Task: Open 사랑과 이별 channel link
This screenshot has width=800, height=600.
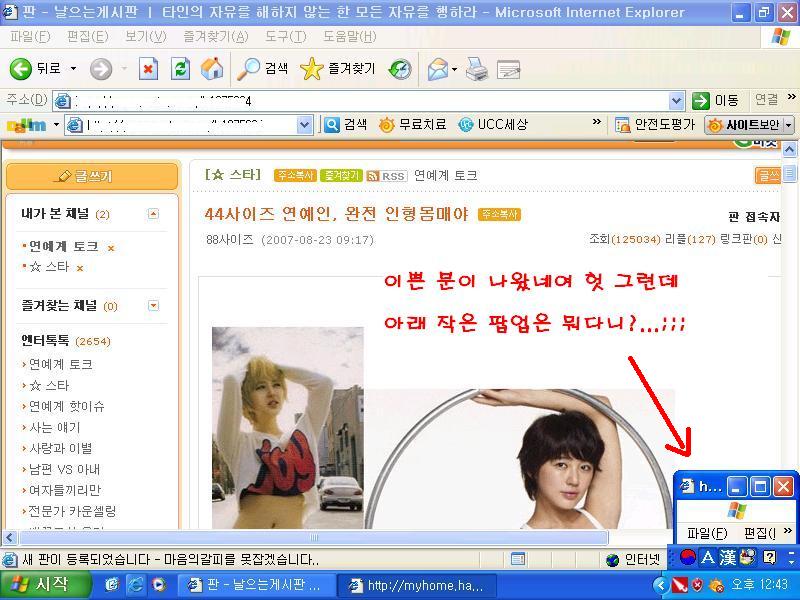Action: click(61, 448)
